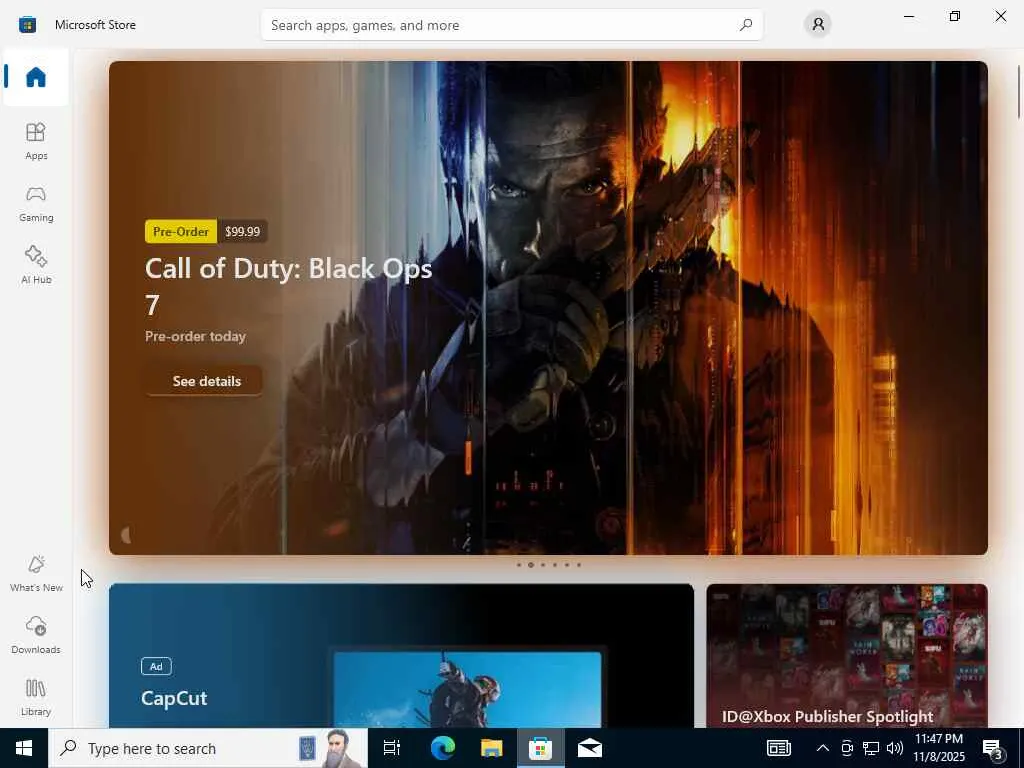Click inside the Search apps, games field
The height and width of the screenshot is (768, 1024).
(x=511, y=25)
